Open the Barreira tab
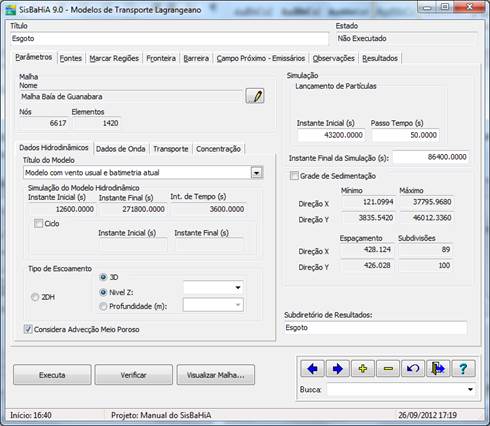This screenshot has width=490, height=426. (x=196, y=58)
